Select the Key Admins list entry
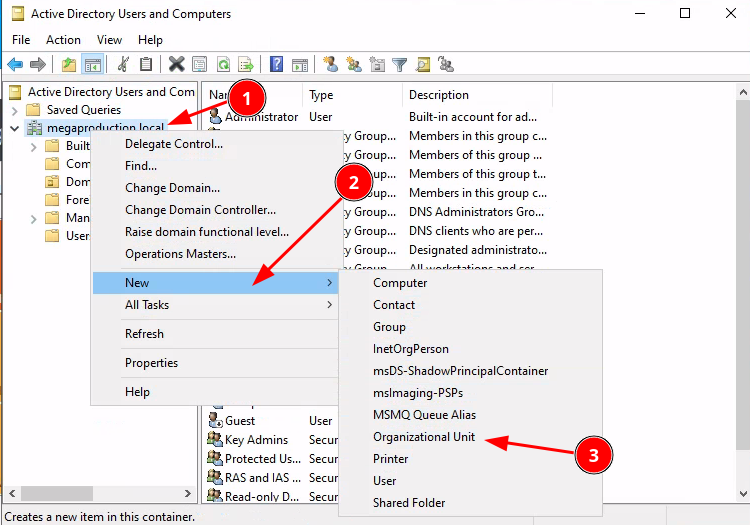Image resolution: width=750 pixels, height=525 pixels. pyautogui.click(x=256, y=440)
